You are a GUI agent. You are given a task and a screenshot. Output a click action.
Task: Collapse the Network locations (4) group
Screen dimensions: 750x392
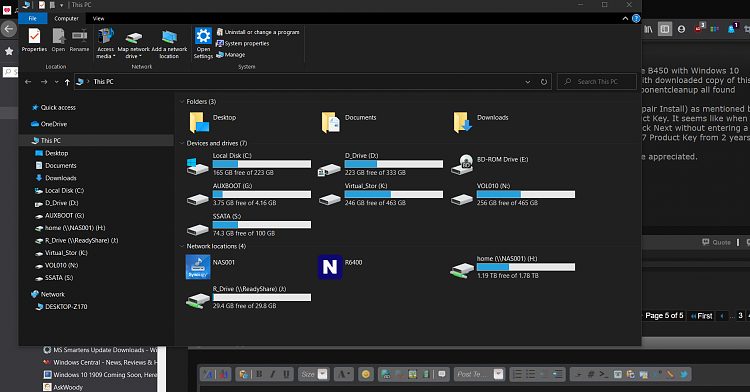182,246
